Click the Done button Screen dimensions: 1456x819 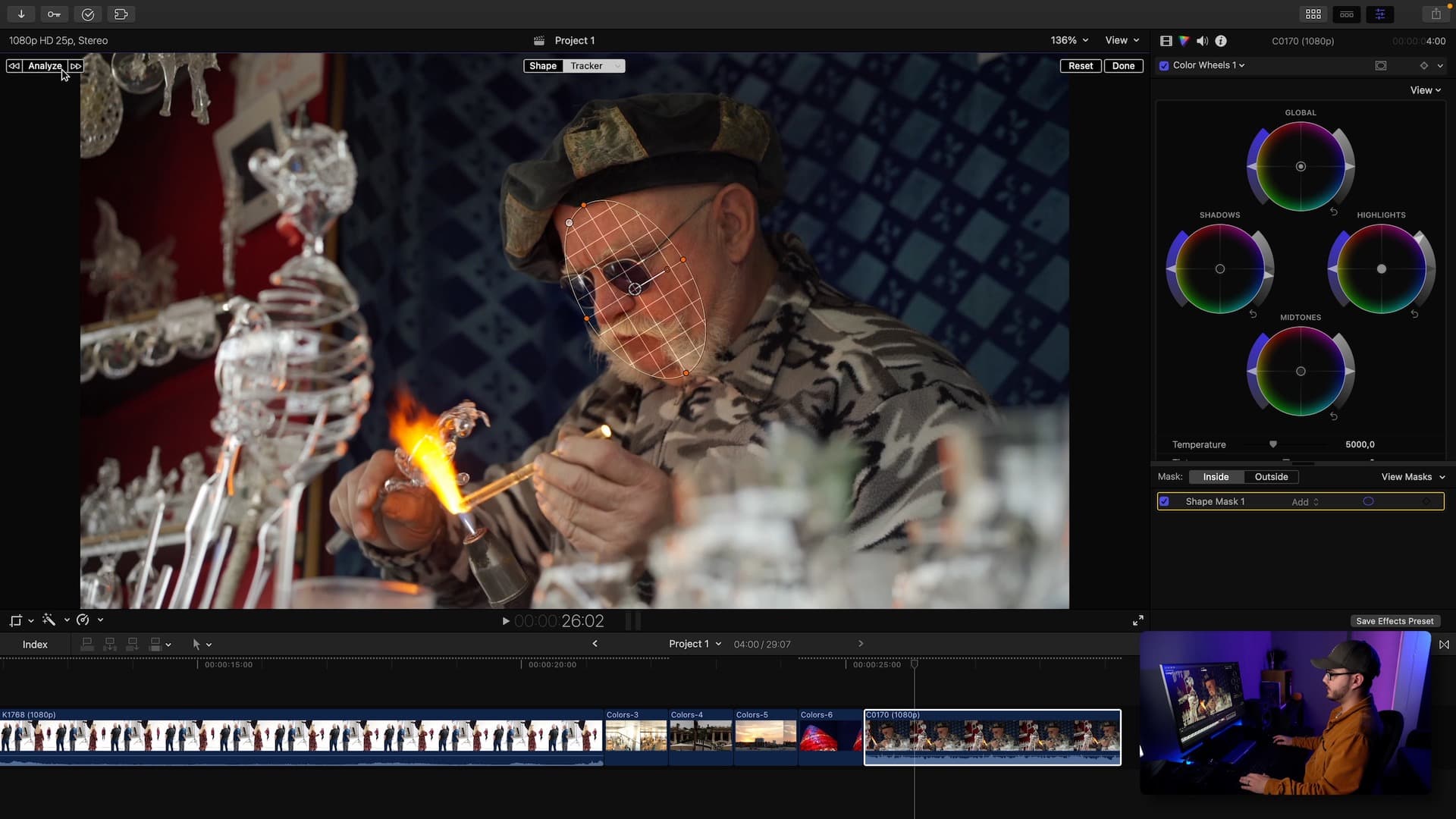pyautogui.click(x=1123, y=66)
